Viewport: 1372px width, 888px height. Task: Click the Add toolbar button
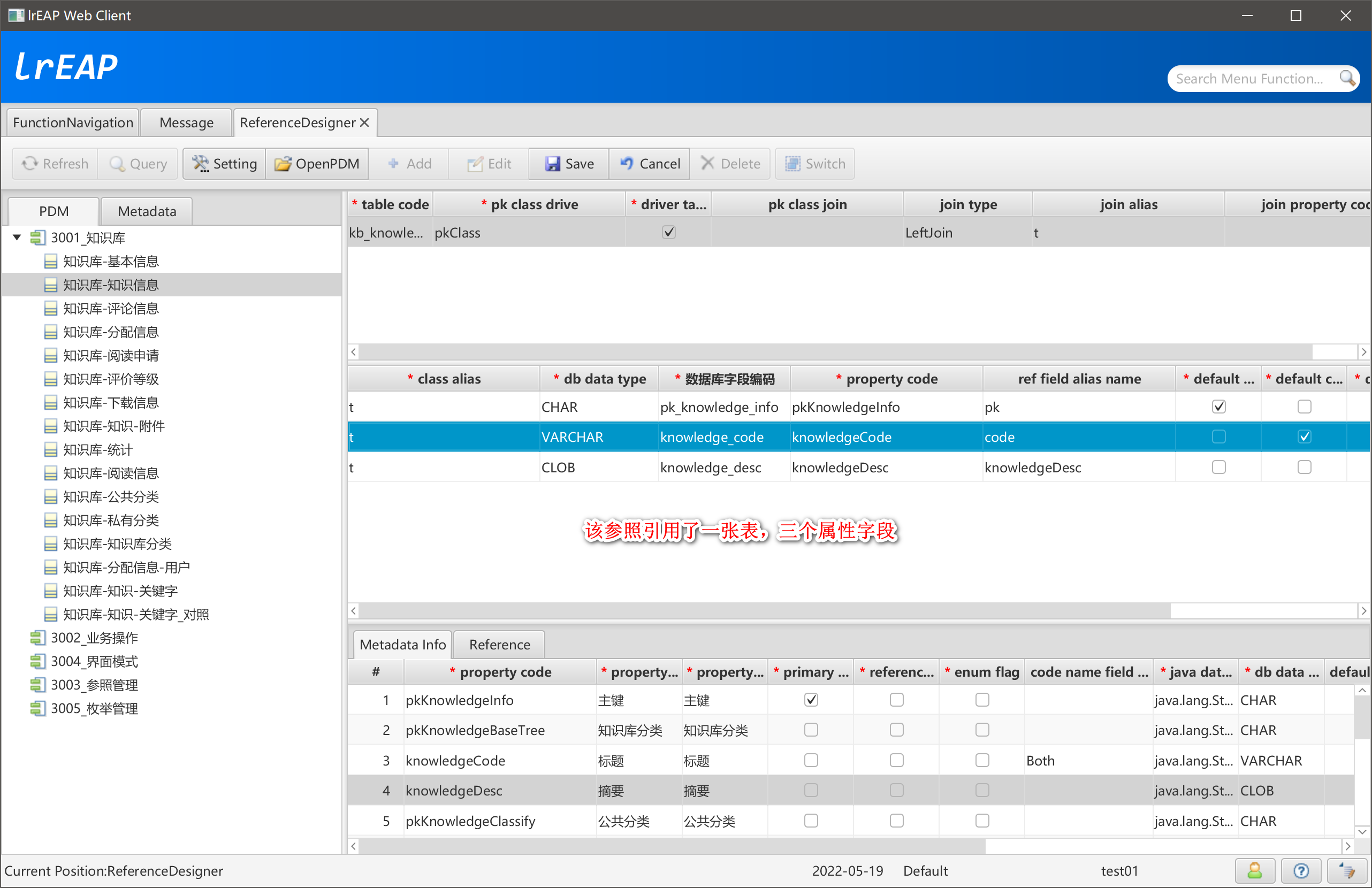409,164
